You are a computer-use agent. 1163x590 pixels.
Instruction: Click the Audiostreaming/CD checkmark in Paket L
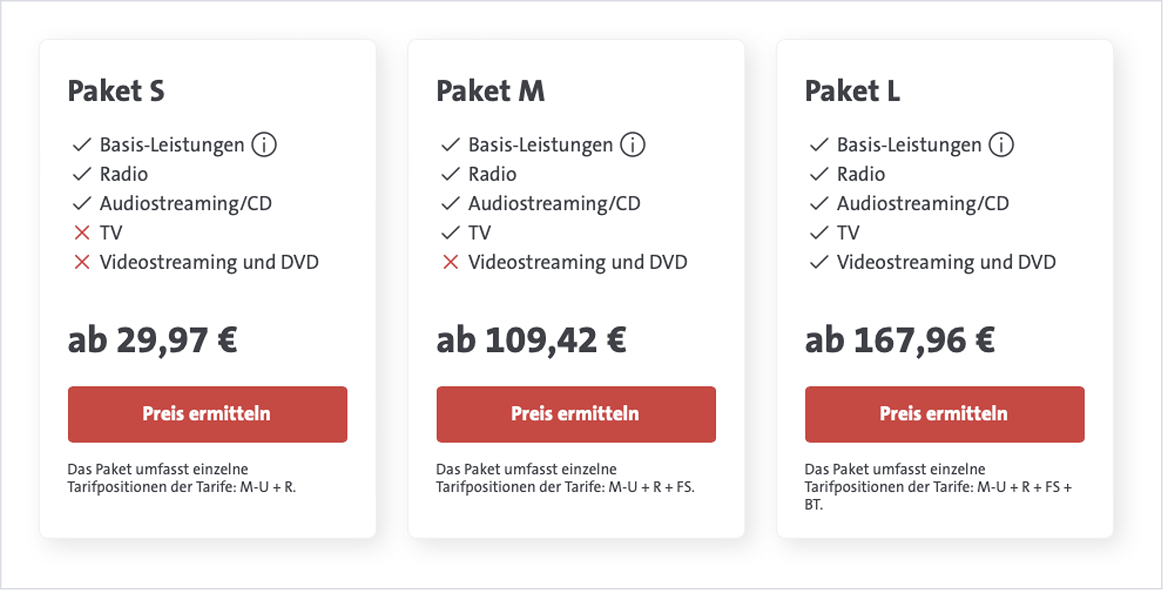point(817,203)
